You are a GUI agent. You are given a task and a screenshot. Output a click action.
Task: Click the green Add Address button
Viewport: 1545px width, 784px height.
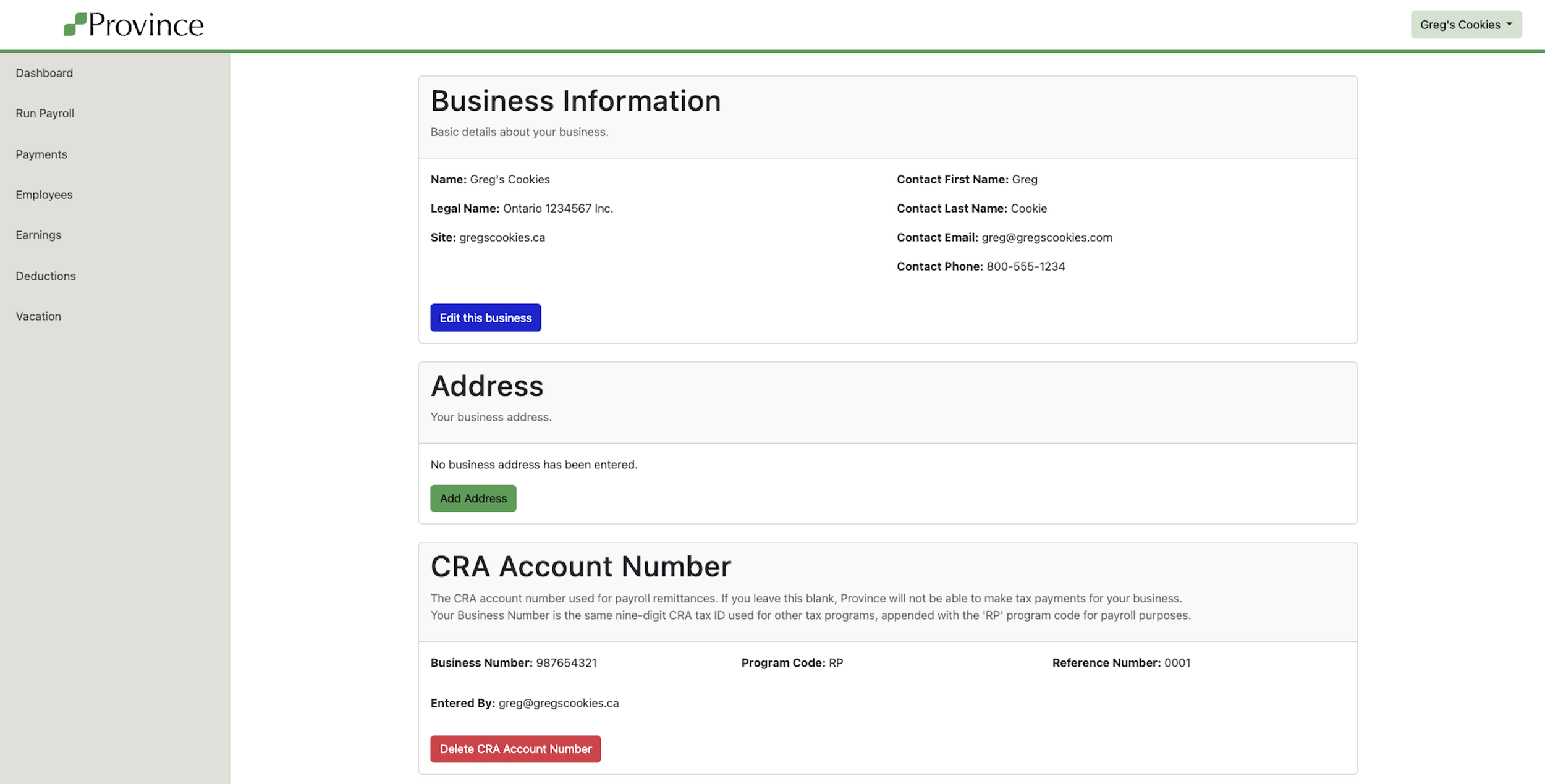[473, 498]
